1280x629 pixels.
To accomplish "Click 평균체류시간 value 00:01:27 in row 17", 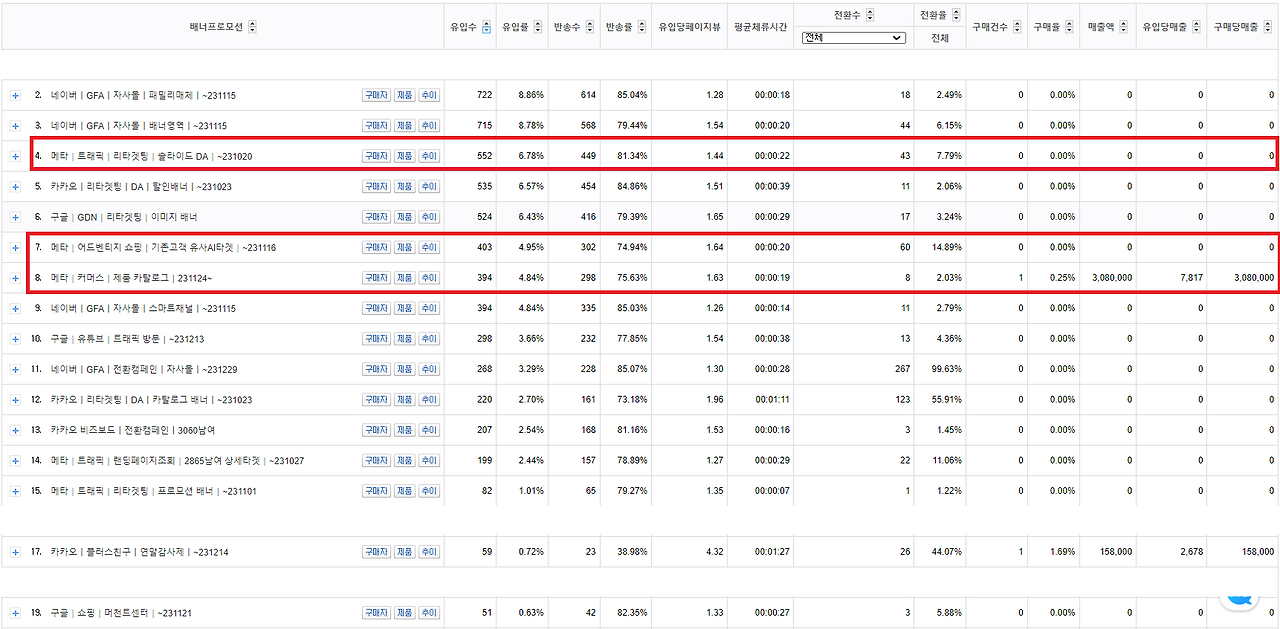I will coord(772,552).
